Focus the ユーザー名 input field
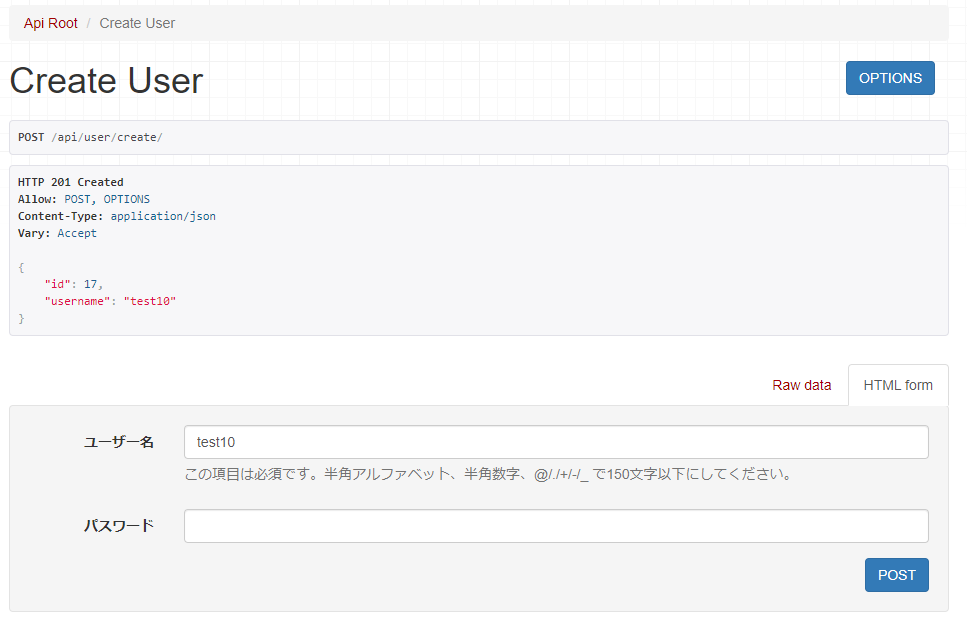 pos(556,442)
